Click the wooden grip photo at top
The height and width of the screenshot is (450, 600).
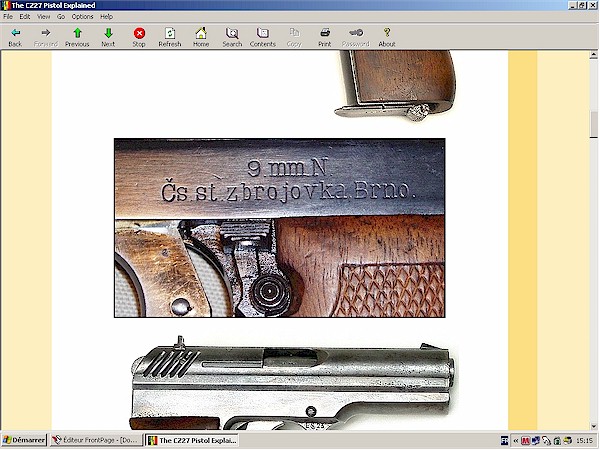[396, 86]
